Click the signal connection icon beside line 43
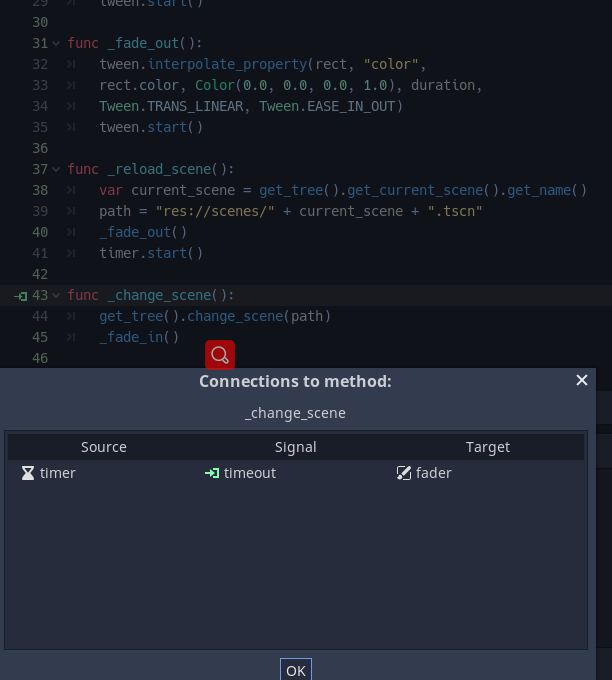The width and height of the screenshot is (612, 680). point(20,296)
